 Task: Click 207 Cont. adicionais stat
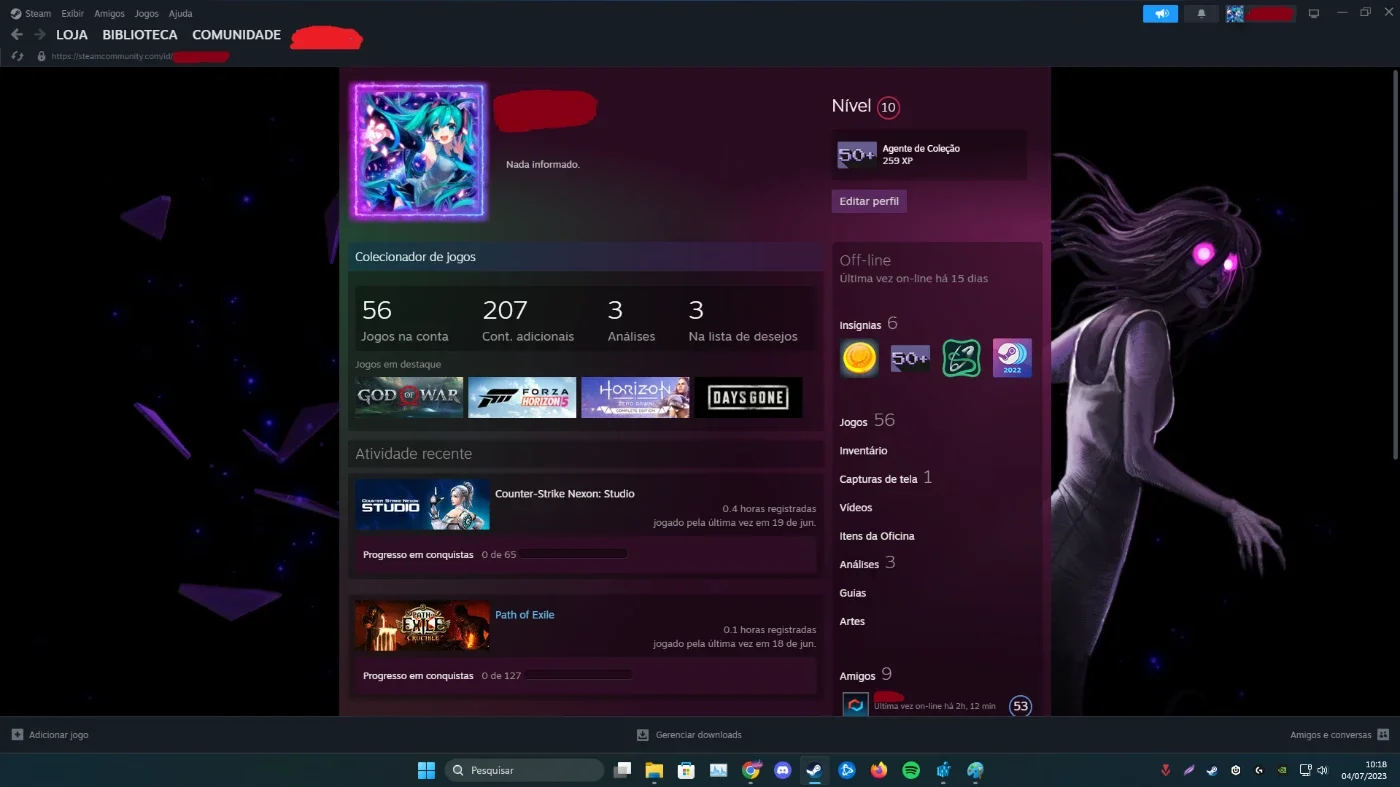point(528,320)
